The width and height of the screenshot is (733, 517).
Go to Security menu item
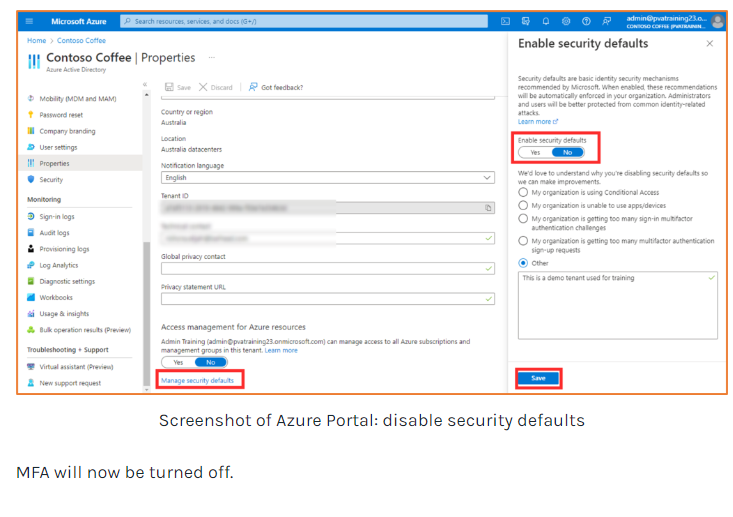point(51,179)
